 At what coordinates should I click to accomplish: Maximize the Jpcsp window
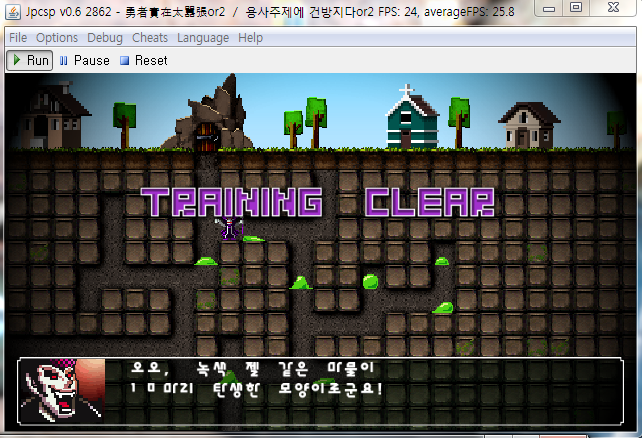pyautogui.click(x=575, y=8)
